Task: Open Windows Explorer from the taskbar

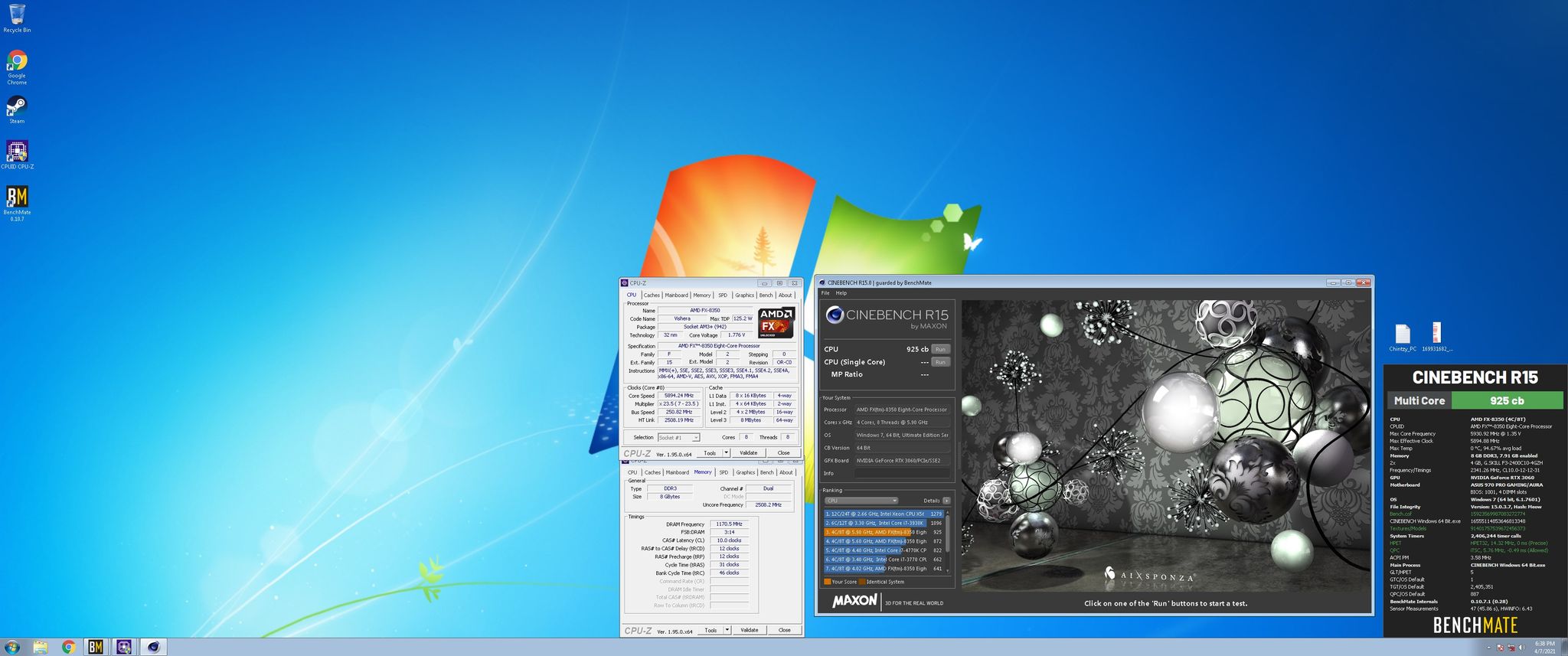Action: pyautogui.click(x=40, y=647)
